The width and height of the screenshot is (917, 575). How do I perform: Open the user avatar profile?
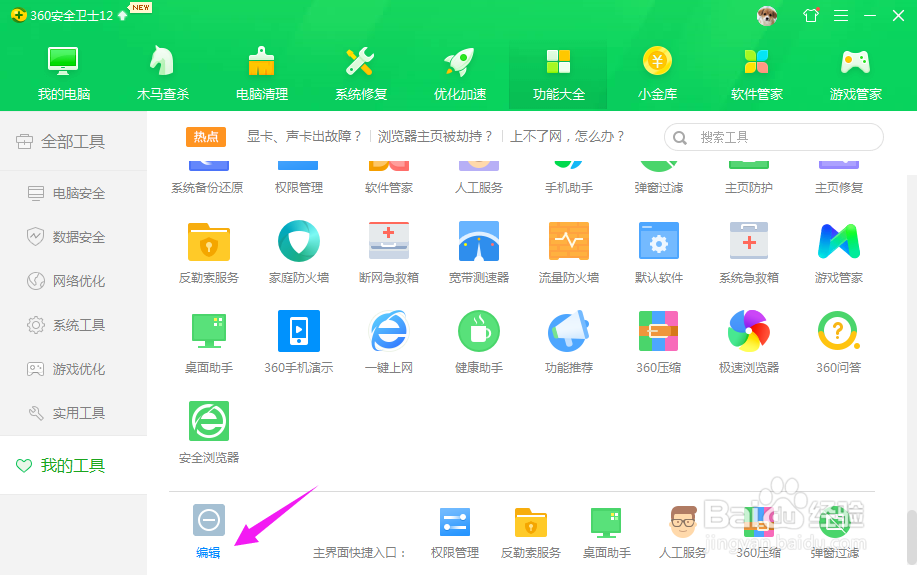click(x=767, y=16)
